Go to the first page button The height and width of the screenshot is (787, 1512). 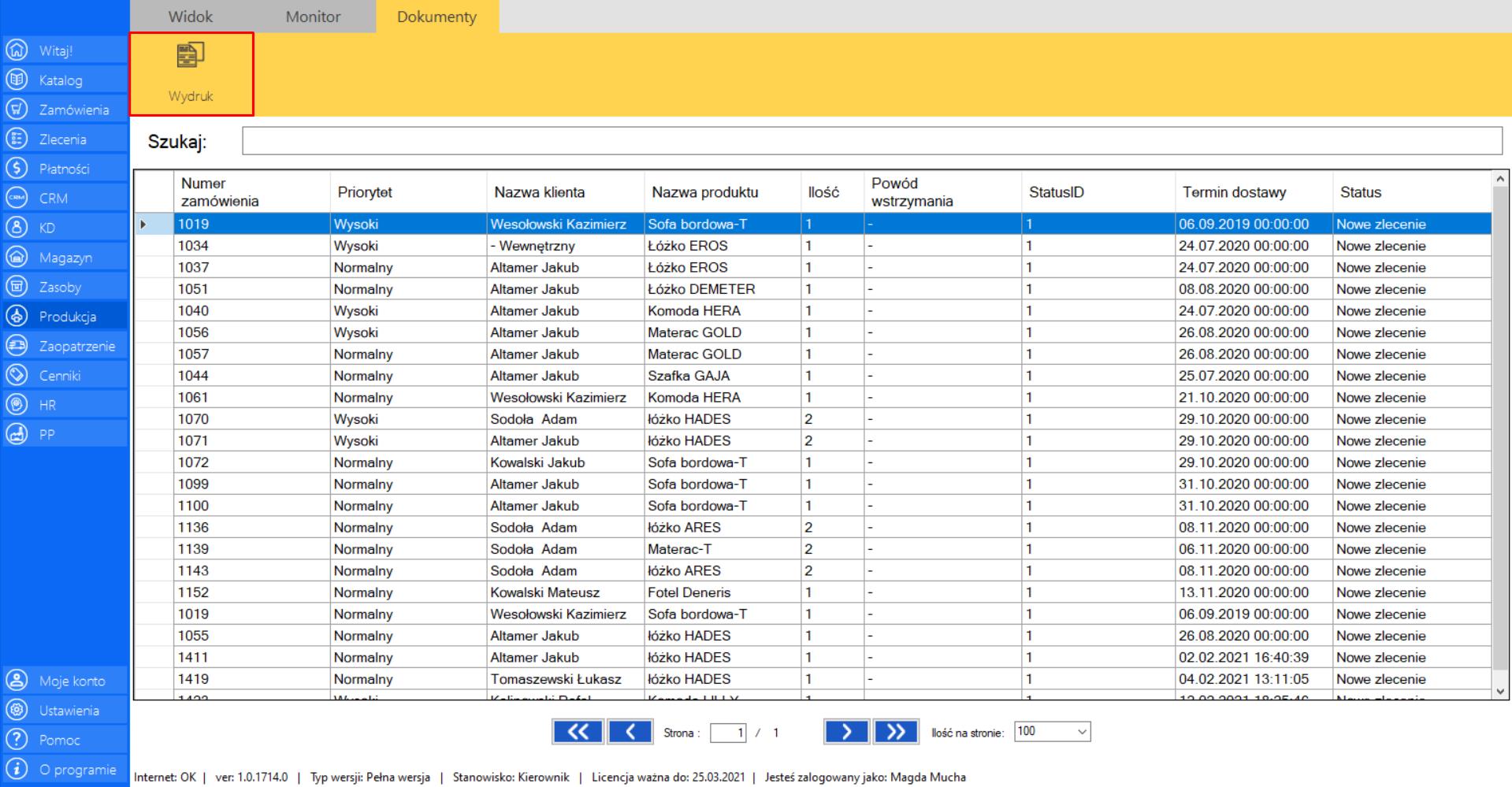[578, 732]
